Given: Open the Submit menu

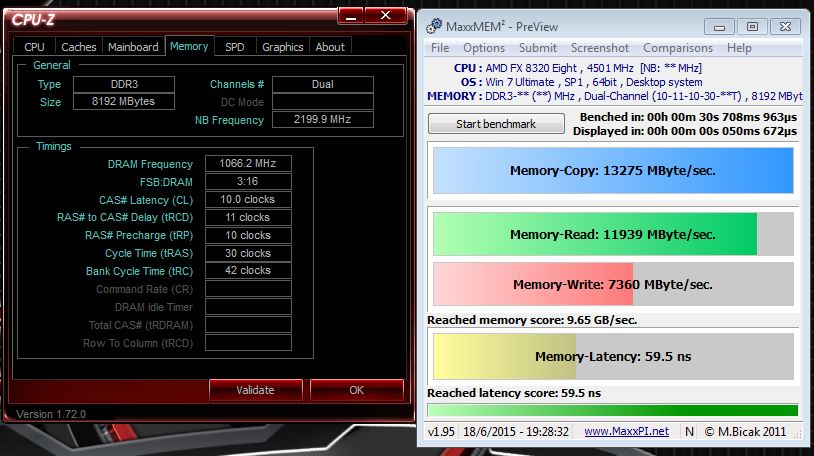Looking at the screenshot, I should click(538, 48).
